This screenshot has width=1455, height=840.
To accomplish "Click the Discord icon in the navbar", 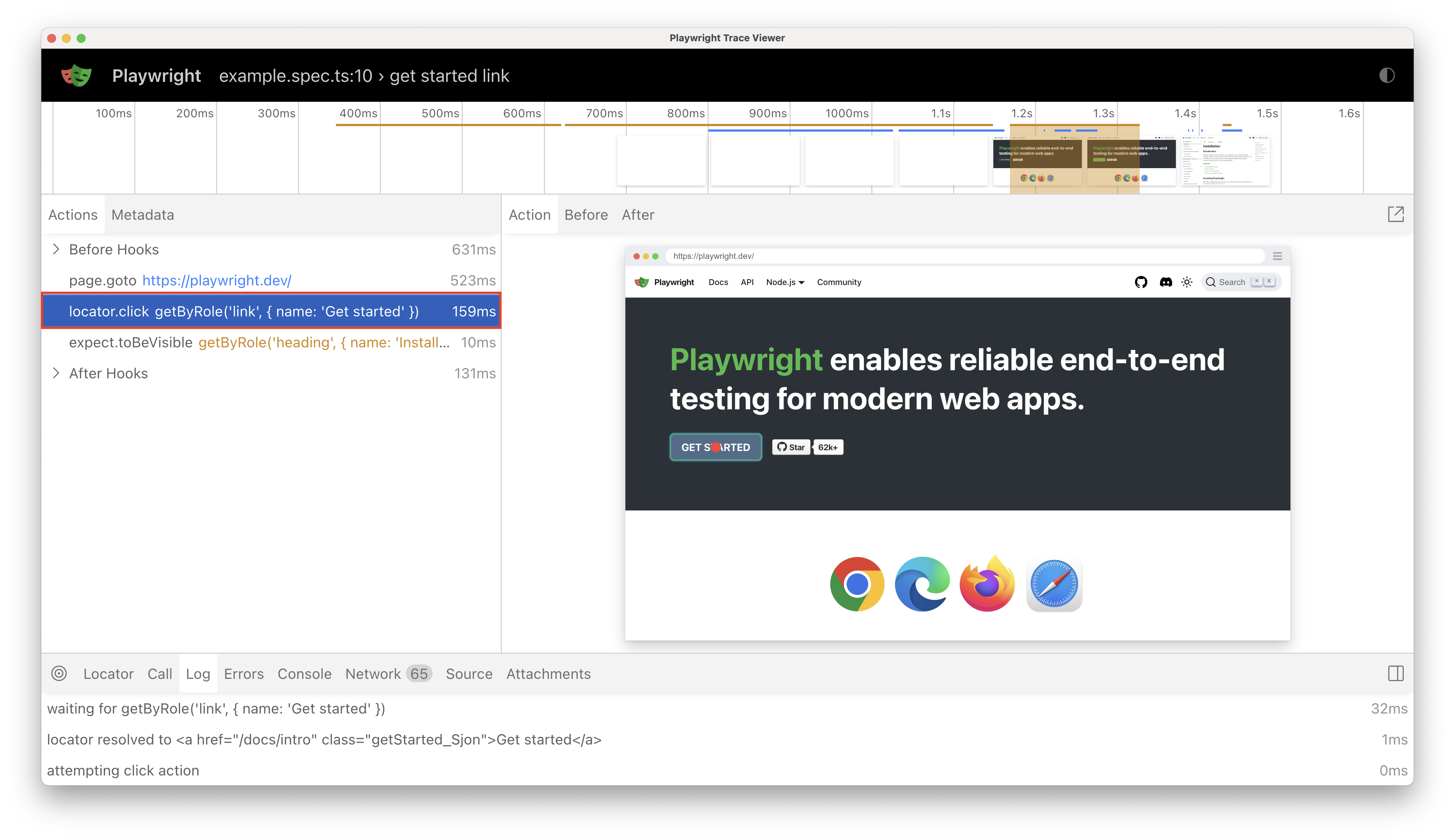I will pyautogui.click(x=1166, y=282).
